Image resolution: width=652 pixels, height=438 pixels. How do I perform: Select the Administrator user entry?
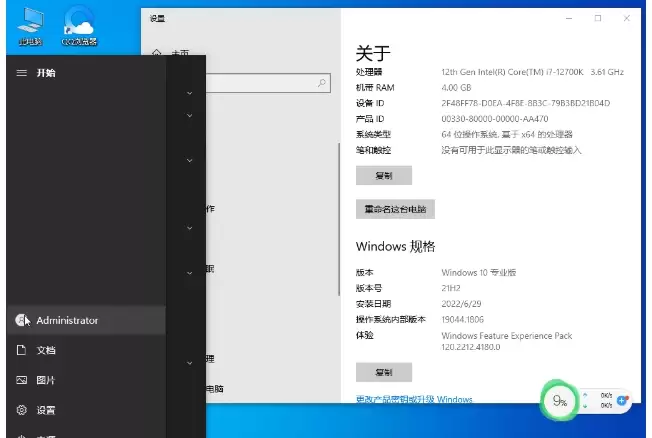86,320
